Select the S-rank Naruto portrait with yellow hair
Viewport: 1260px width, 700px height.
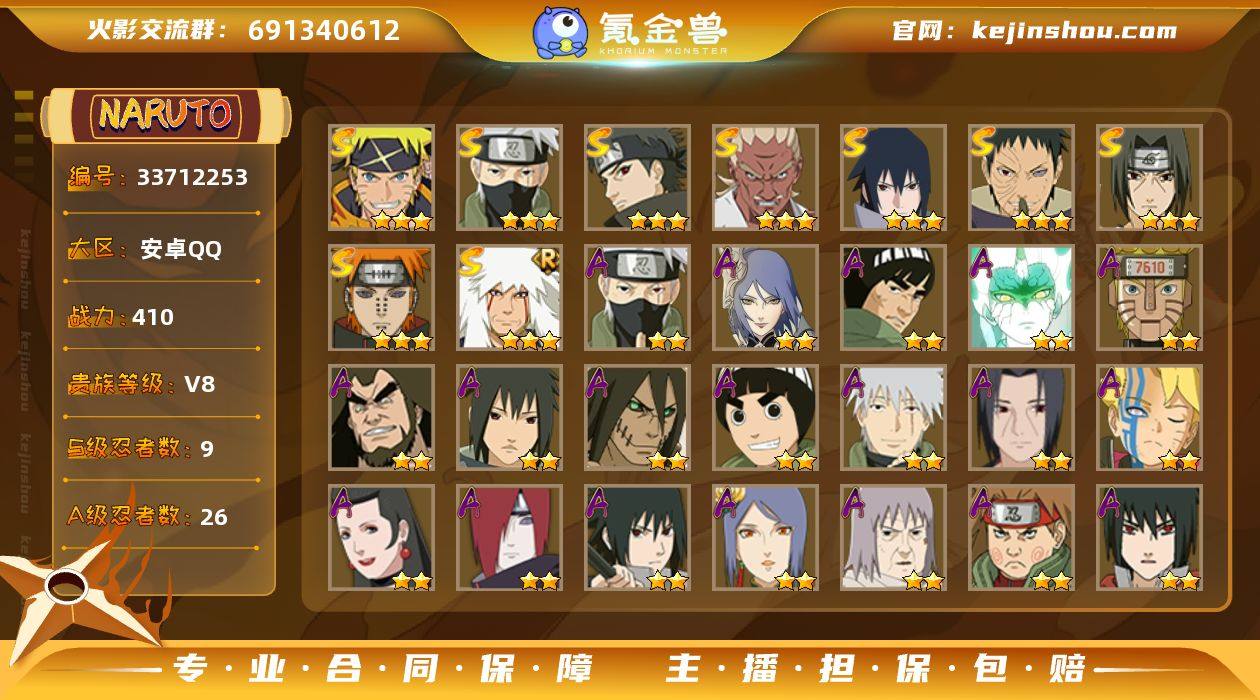pyautogui.click(x=381, y=178)
